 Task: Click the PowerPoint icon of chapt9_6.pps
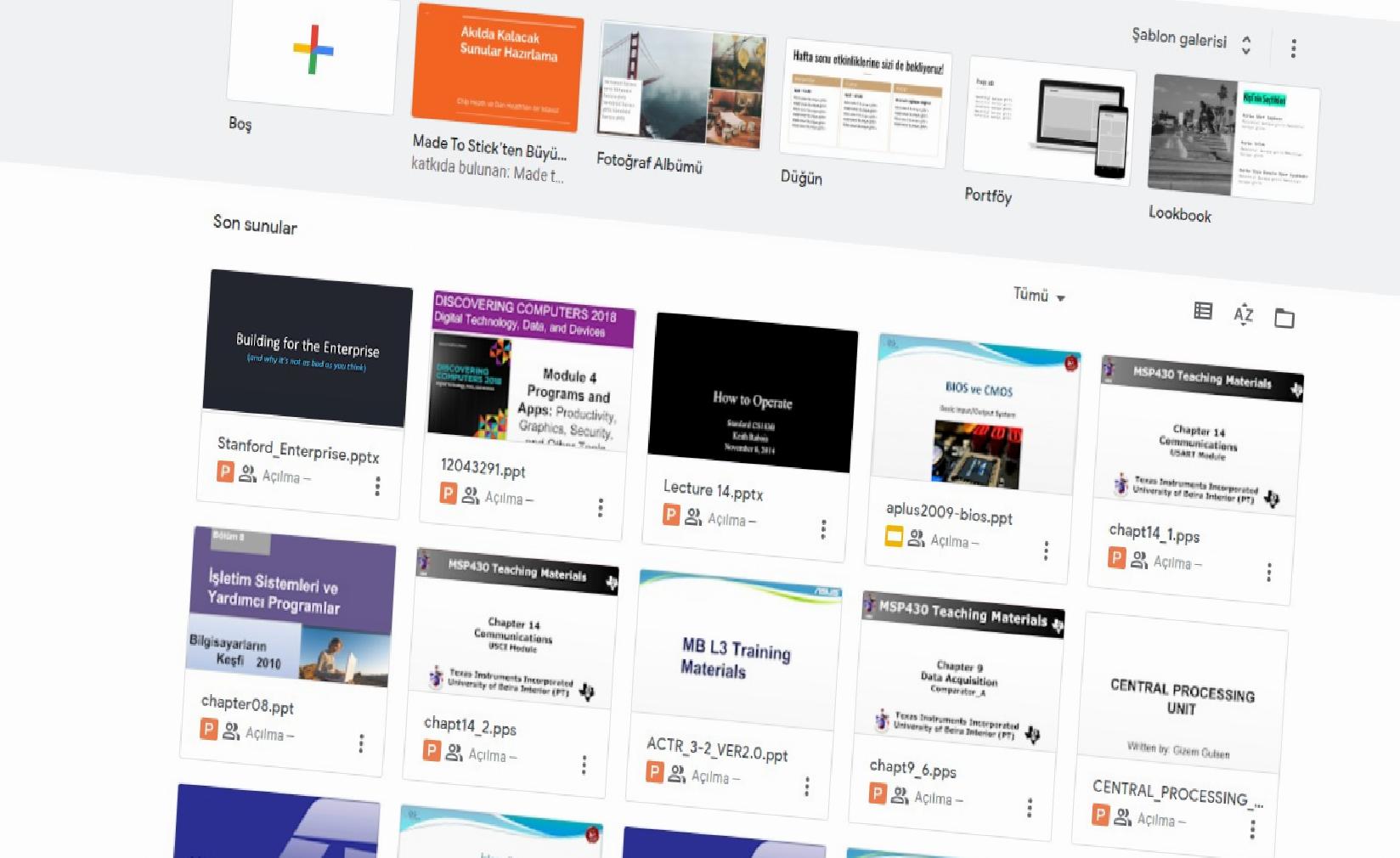(878, 793)
